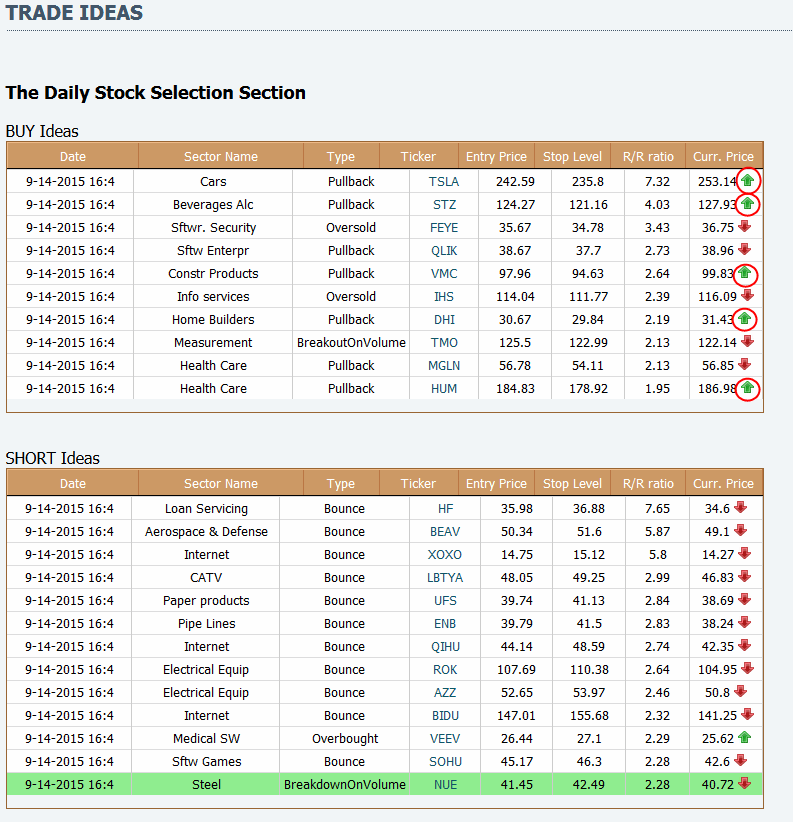The width and height of the screenshot is (793, 822).
Task: Select the Aerospace & Defense sector cell
Action: [x=206, y=532]
